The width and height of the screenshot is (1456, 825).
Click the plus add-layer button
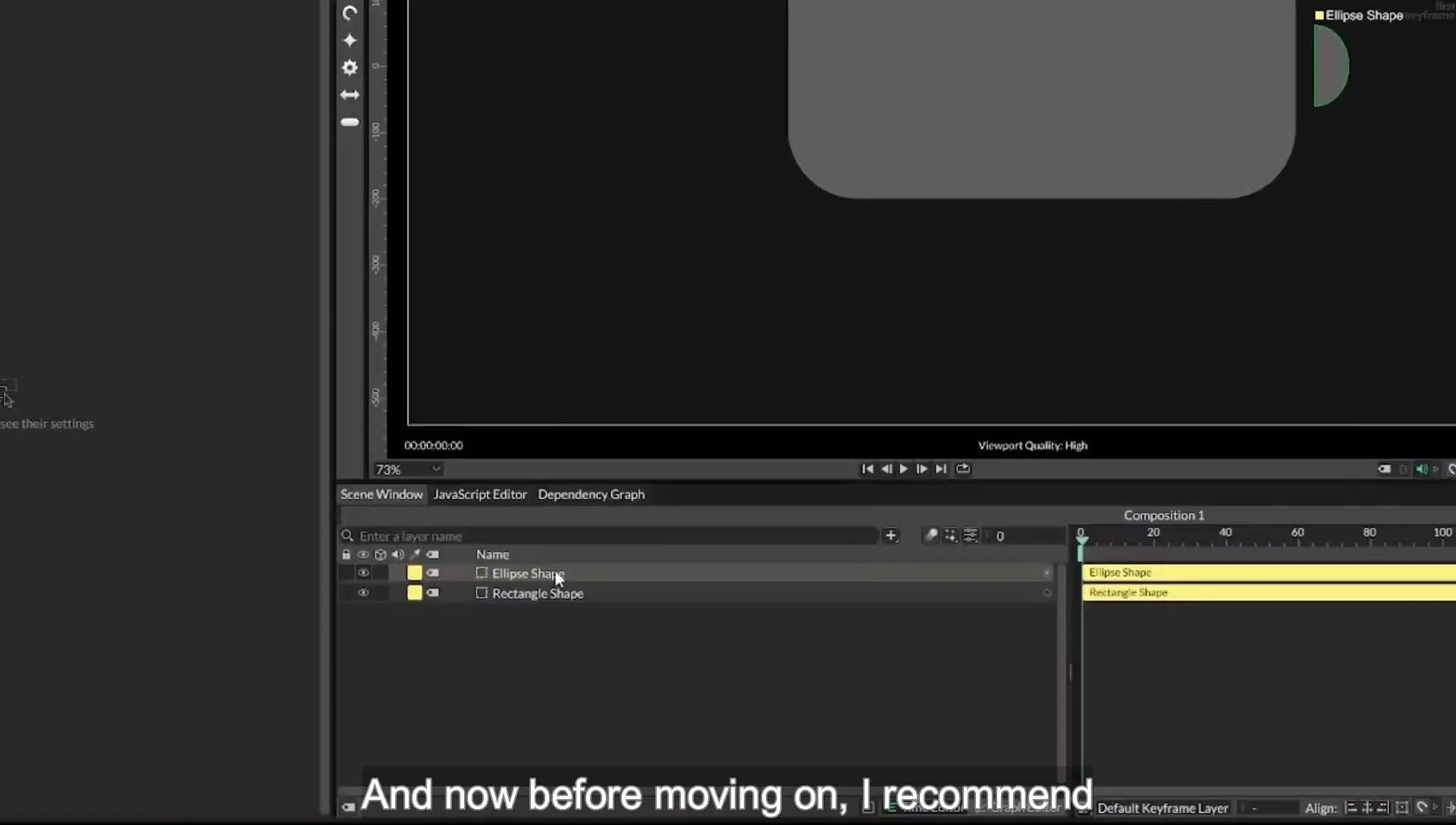pyautogui.click(x=891, y=536)
